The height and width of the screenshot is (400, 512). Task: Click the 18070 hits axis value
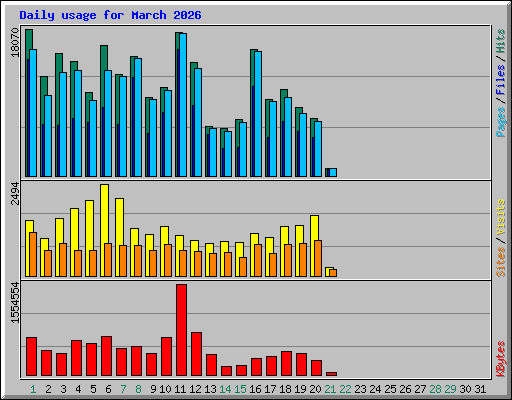point(15,43)
